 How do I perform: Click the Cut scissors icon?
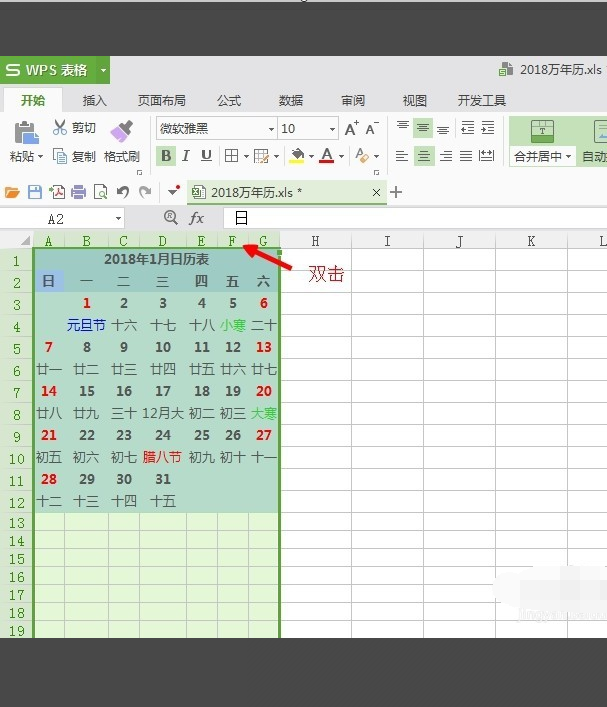tap(60, 128)
